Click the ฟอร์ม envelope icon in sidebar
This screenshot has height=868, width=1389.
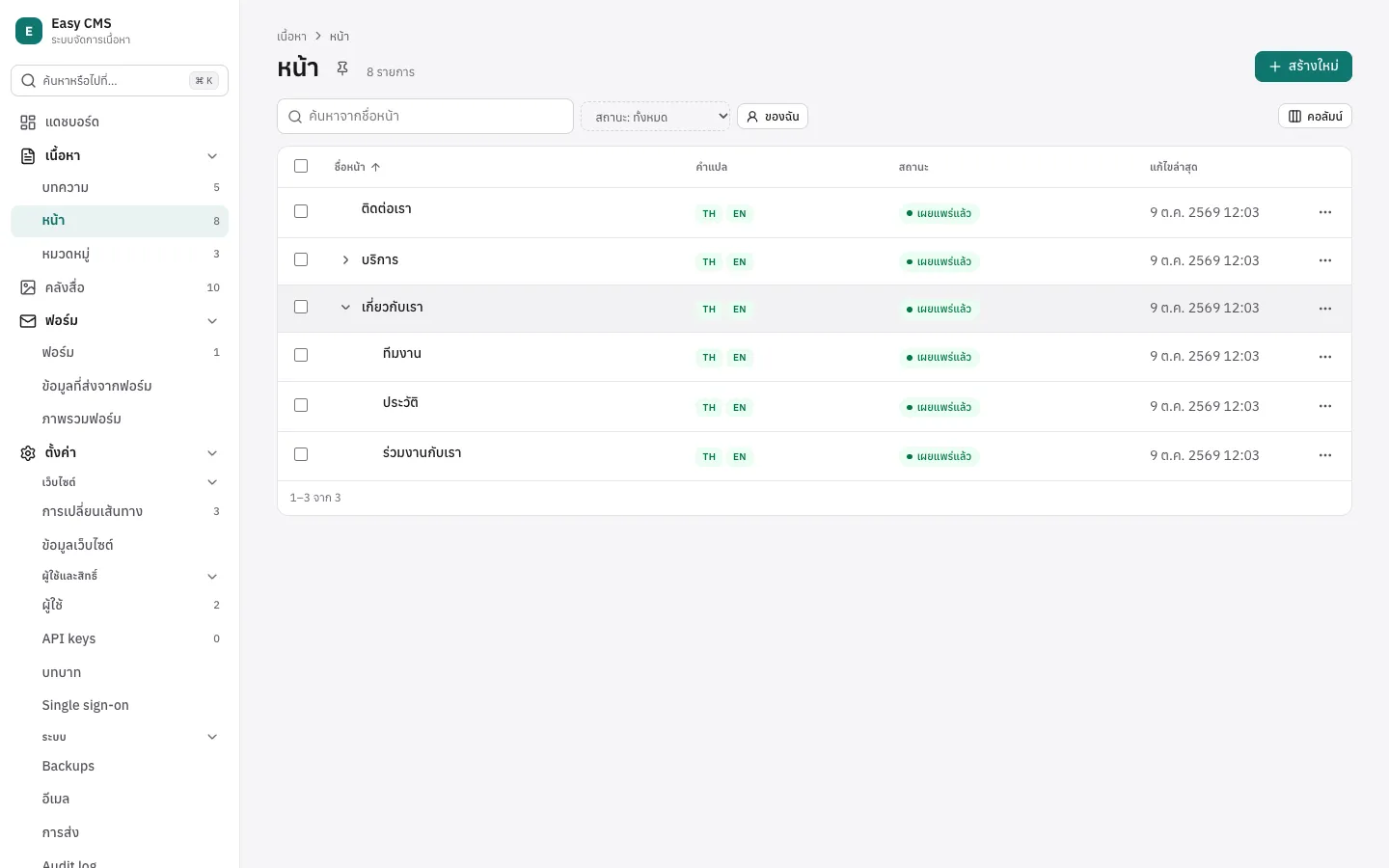click(x=28, y=321)
